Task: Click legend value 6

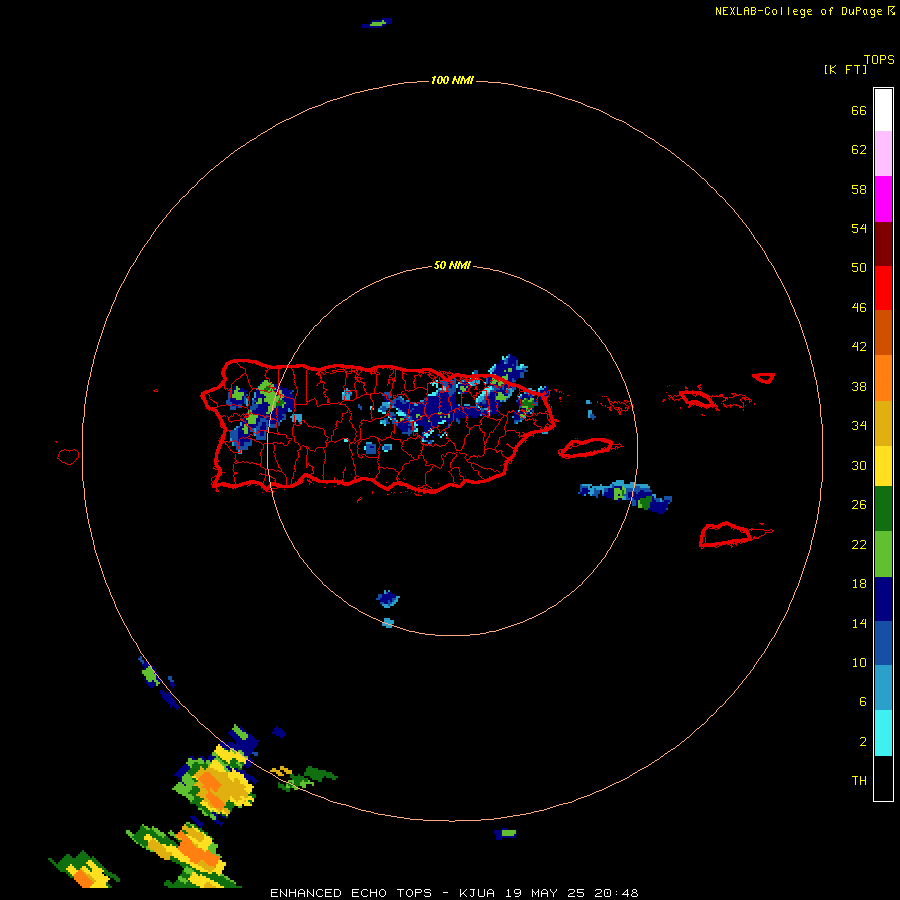Action: point(862,702)
